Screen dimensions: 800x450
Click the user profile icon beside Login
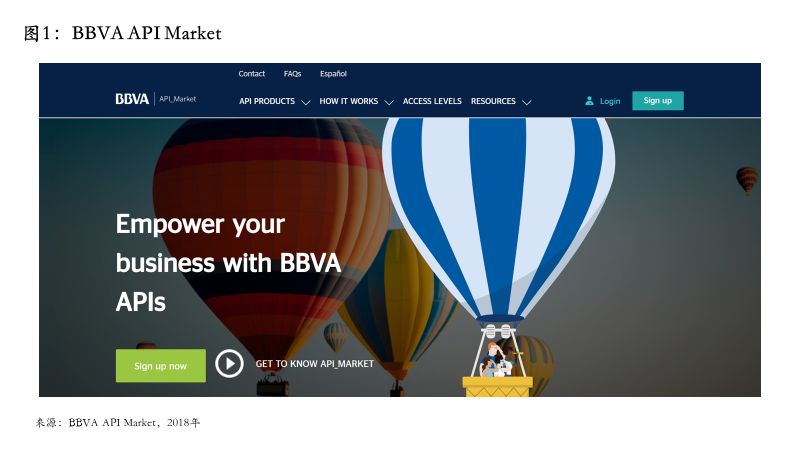[x=589, y=101]
